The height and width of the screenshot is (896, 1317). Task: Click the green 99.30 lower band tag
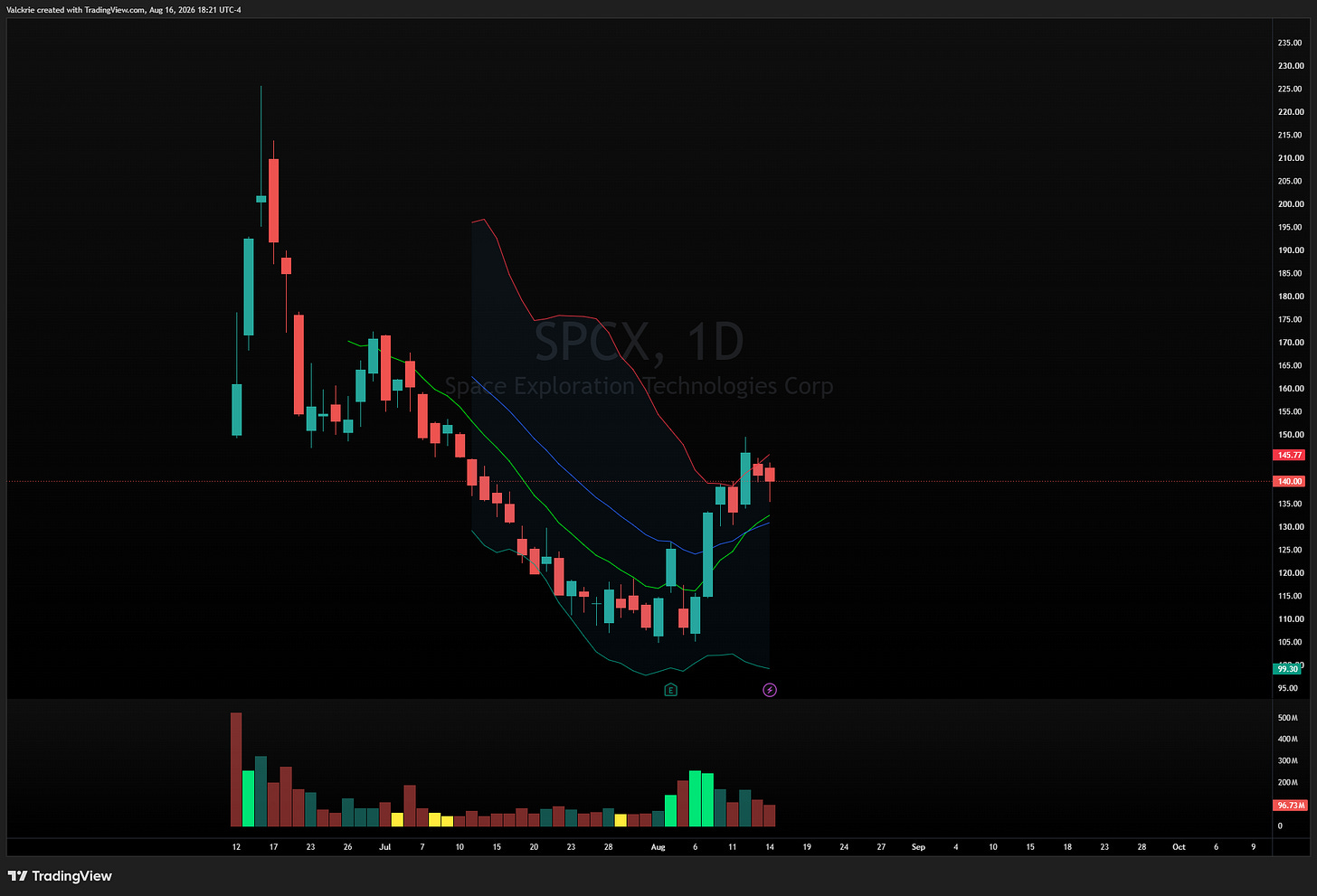[x=1287, y=669]
